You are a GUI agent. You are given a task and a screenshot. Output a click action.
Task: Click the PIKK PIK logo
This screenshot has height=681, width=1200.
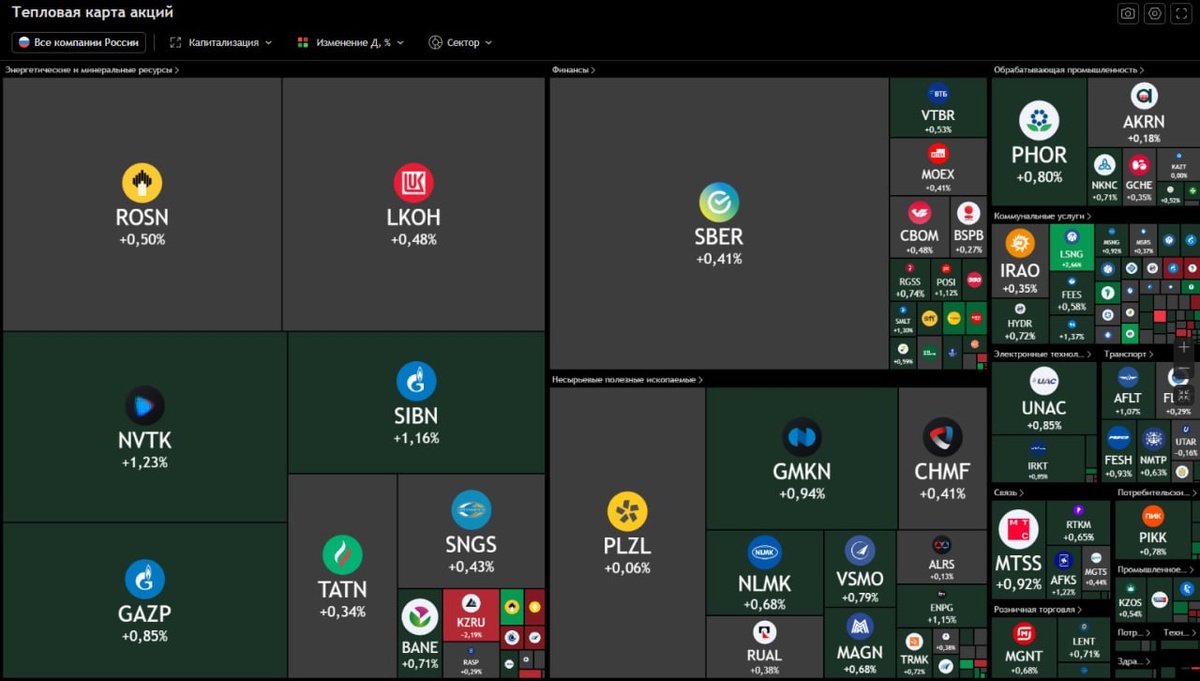click(x=1153, y=516)
